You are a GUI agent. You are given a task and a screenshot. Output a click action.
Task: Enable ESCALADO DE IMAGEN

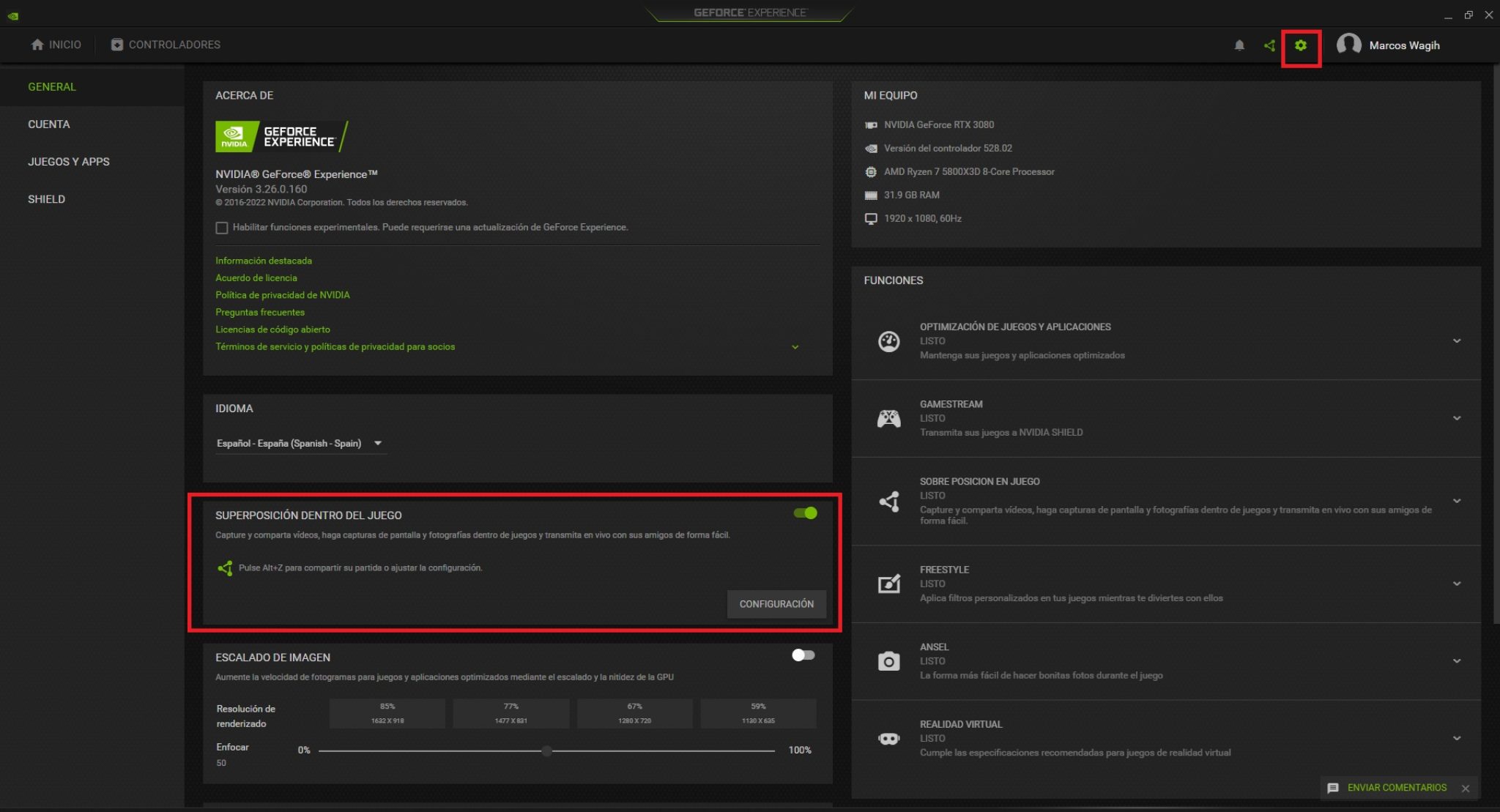tap(802, 655)
